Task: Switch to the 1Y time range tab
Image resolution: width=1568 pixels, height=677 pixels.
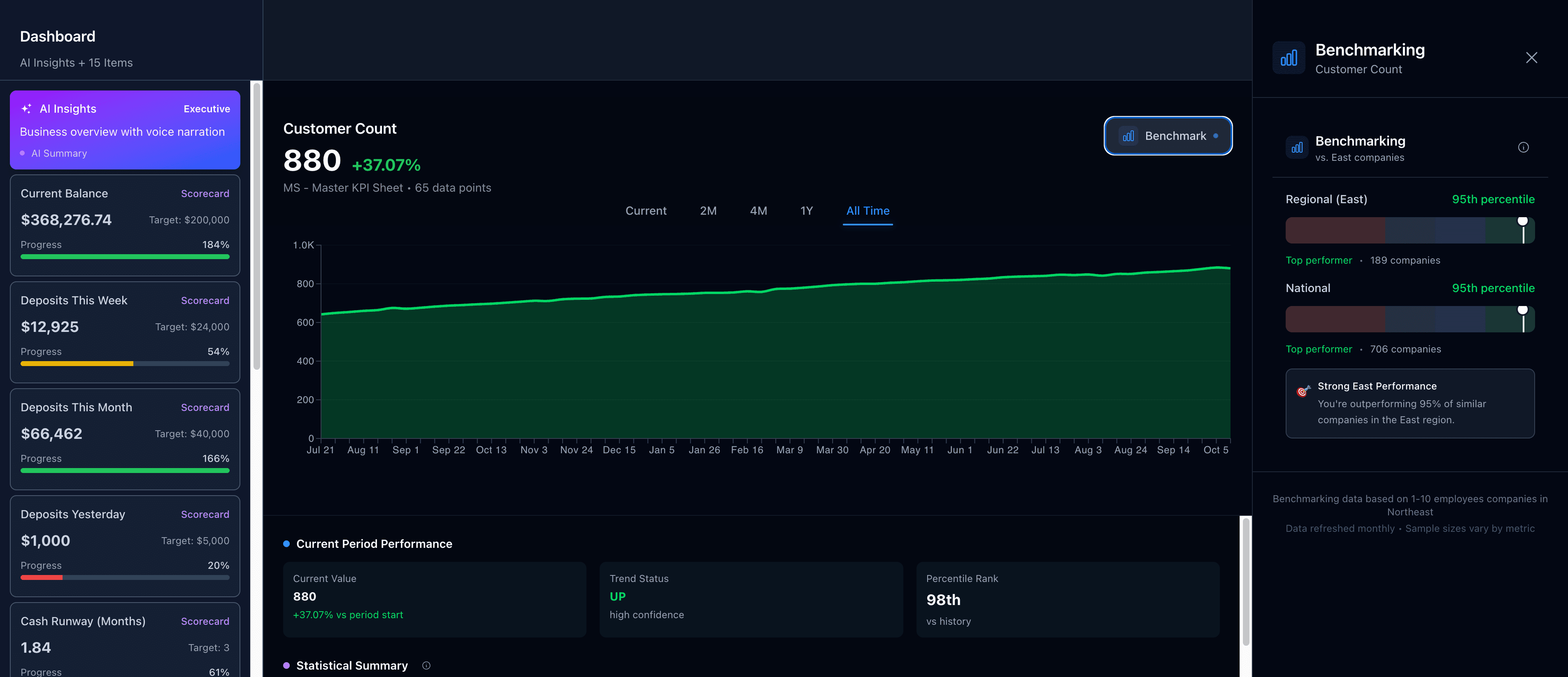Action: tap(806, 211)
